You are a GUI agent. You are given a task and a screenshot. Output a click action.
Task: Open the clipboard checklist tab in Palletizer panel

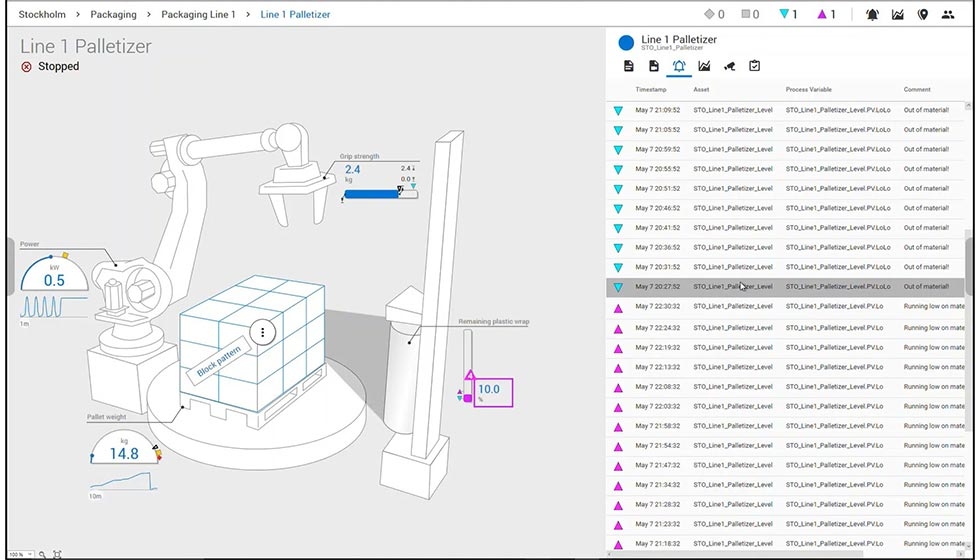[x=754, y=66]
